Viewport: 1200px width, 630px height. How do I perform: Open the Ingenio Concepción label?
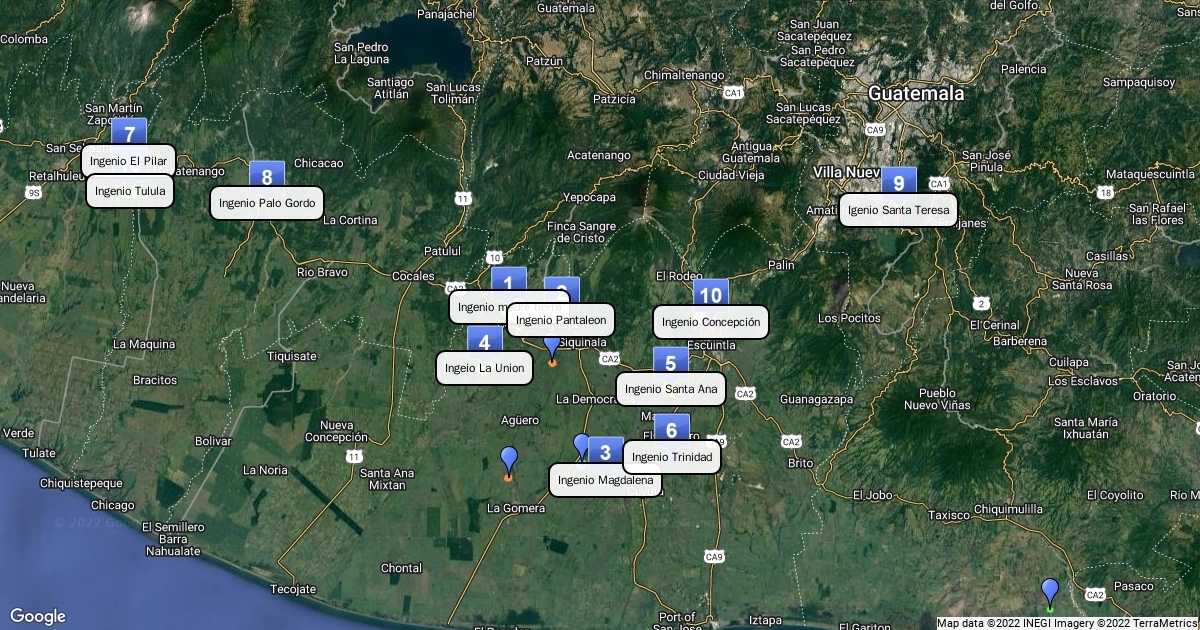(711, 322)
